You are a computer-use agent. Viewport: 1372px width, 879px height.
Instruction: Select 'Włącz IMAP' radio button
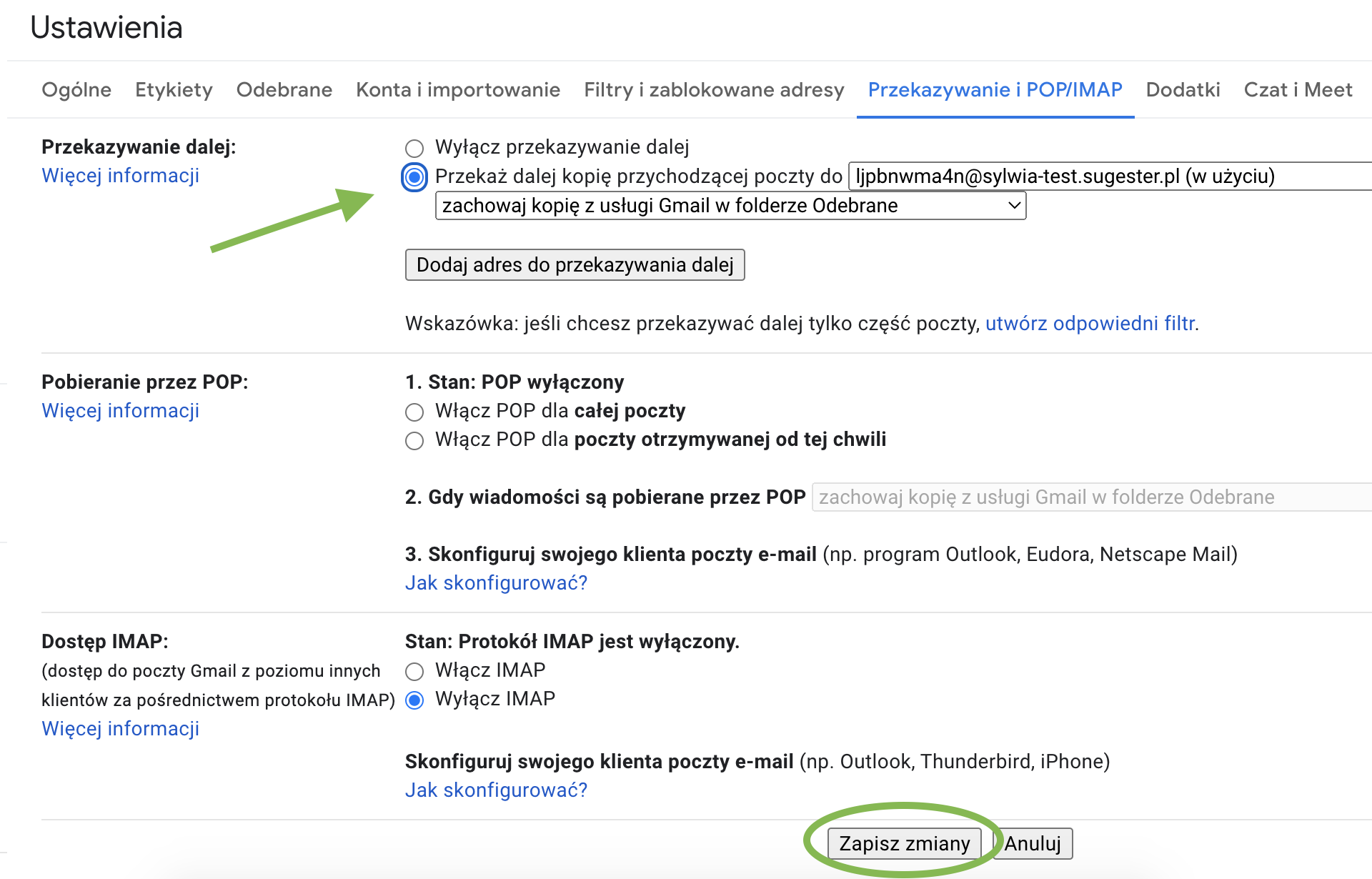point(414,672)
